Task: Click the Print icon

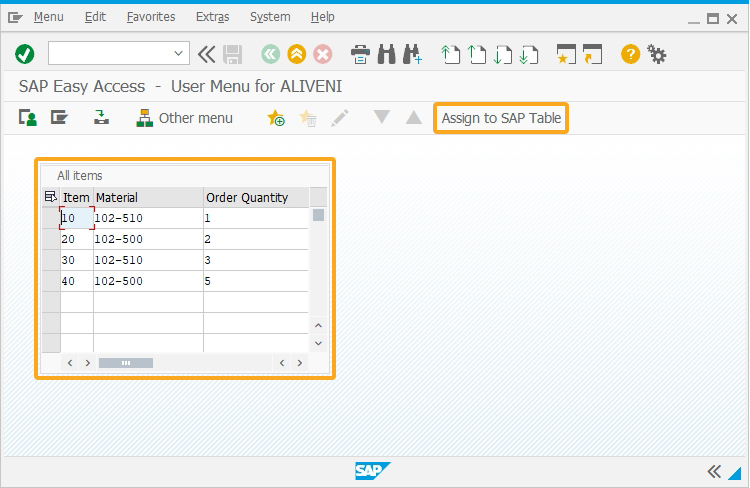Action: coord(360,54)
